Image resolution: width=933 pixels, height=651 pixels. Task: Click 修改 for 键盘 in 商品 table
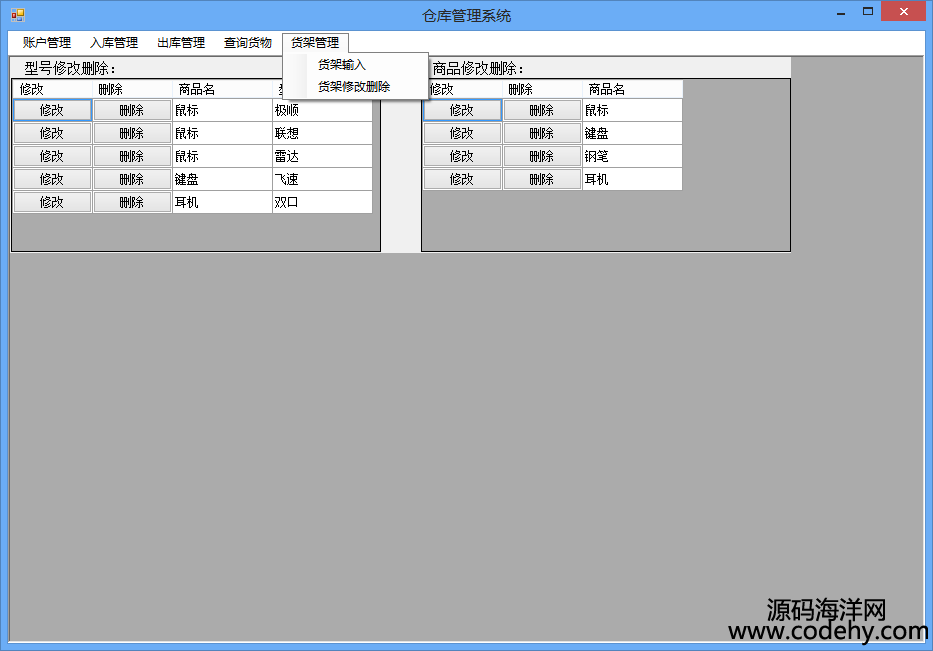click(x=462, y=133)
